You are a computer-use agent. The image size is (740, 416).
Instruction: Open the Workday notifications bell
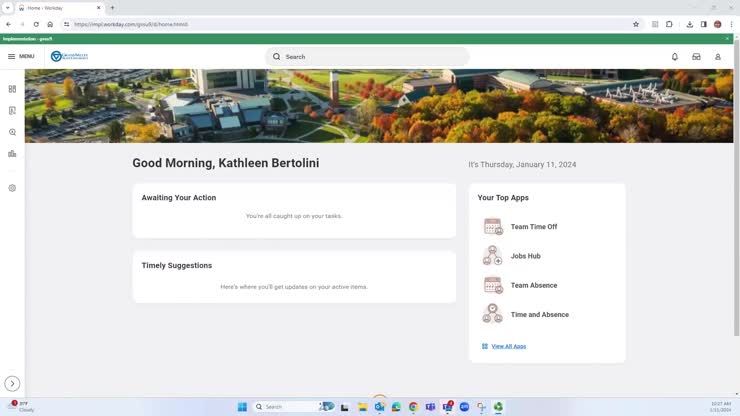coord(675,57)
